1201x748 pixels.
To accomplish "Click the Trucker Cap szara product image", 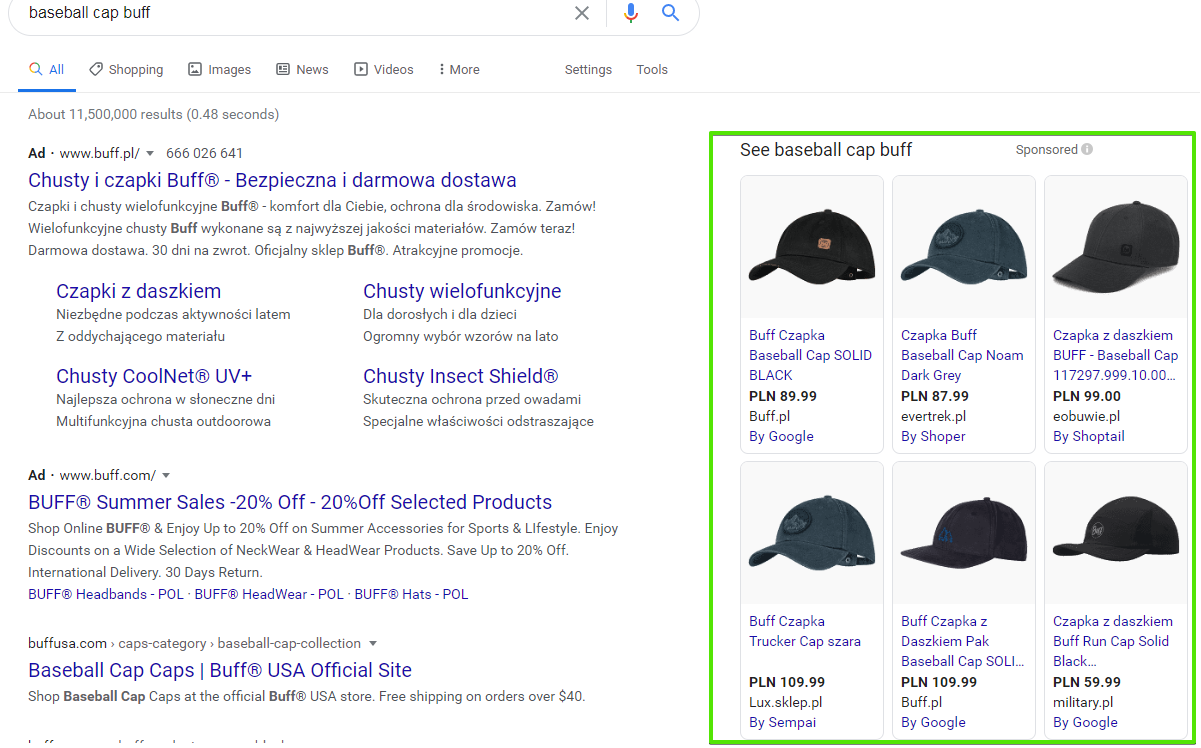I will point(812,533).
